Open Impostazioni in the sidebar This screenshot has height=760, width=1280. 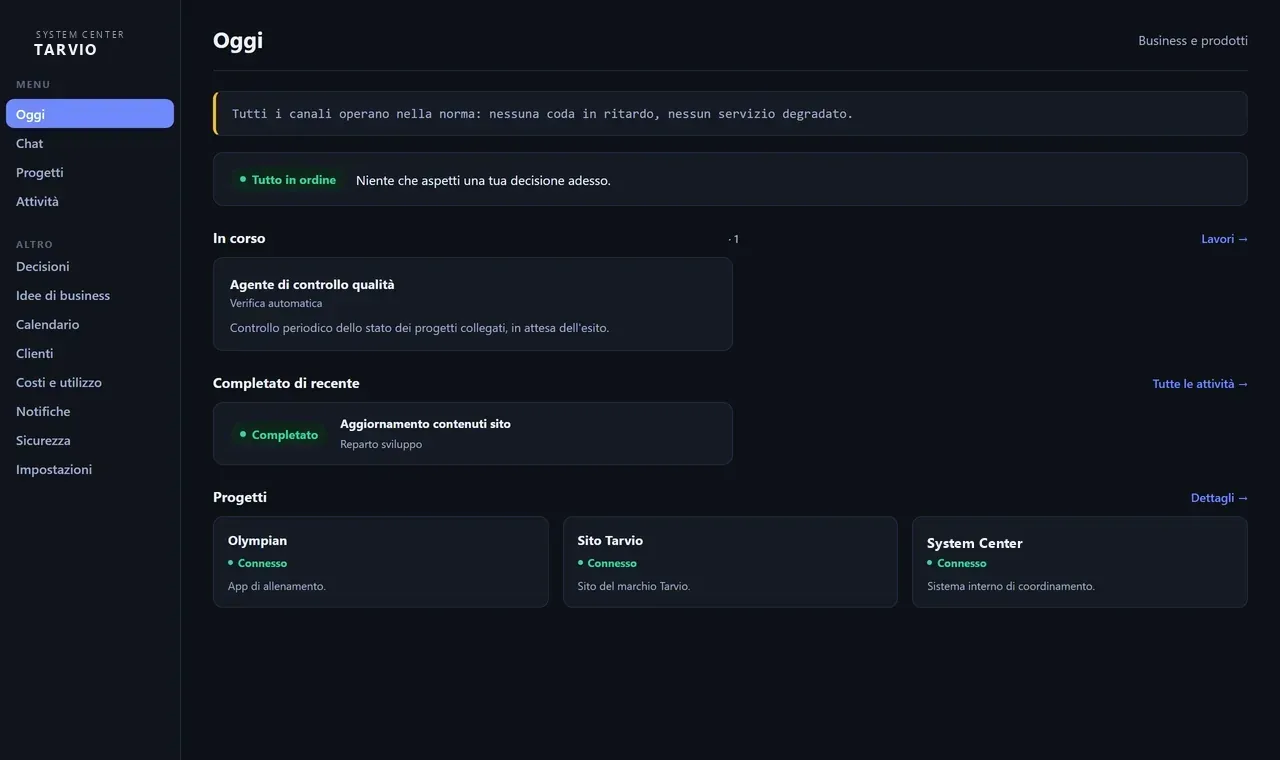90,469
